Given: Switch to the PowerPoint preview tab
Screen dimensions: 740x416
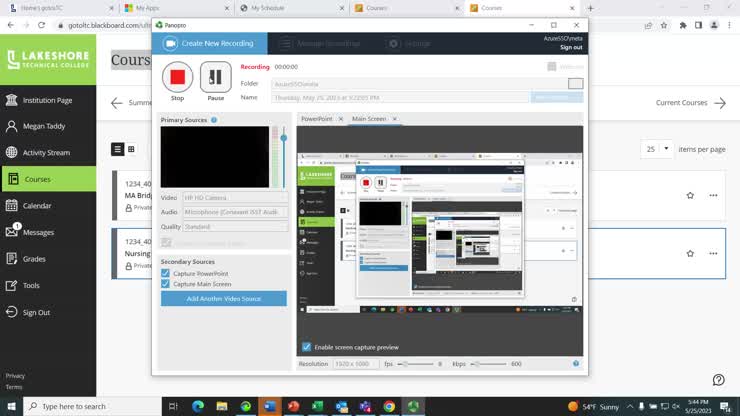Looking at the screenshot, I should (x=317, y=119).
